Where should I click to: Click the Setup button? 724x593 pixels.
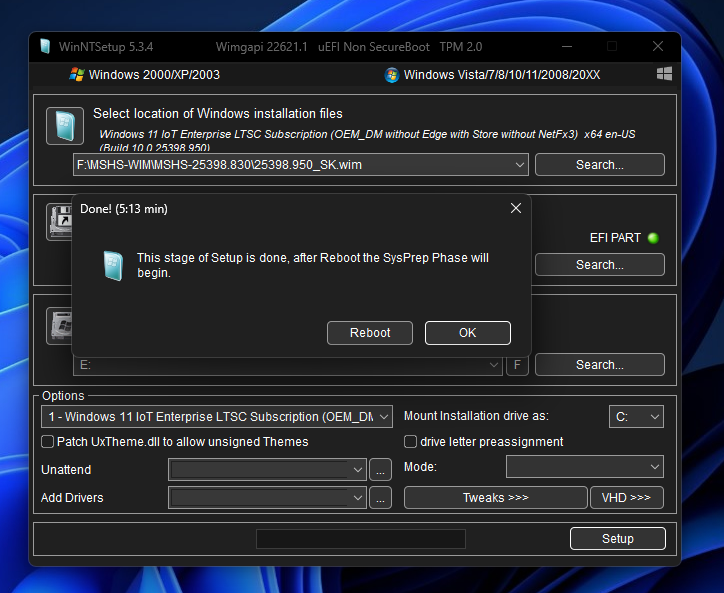(x=618, y=539)
